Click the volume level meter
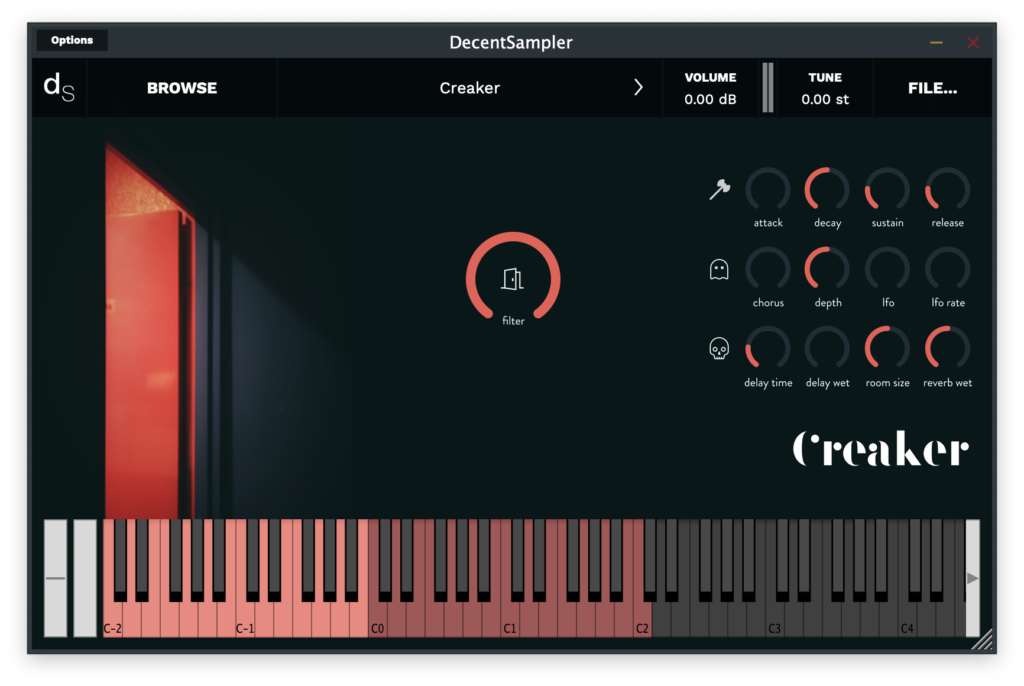Image resolution: width=1024 pixels, height=686 pixels. coord(768,88)
